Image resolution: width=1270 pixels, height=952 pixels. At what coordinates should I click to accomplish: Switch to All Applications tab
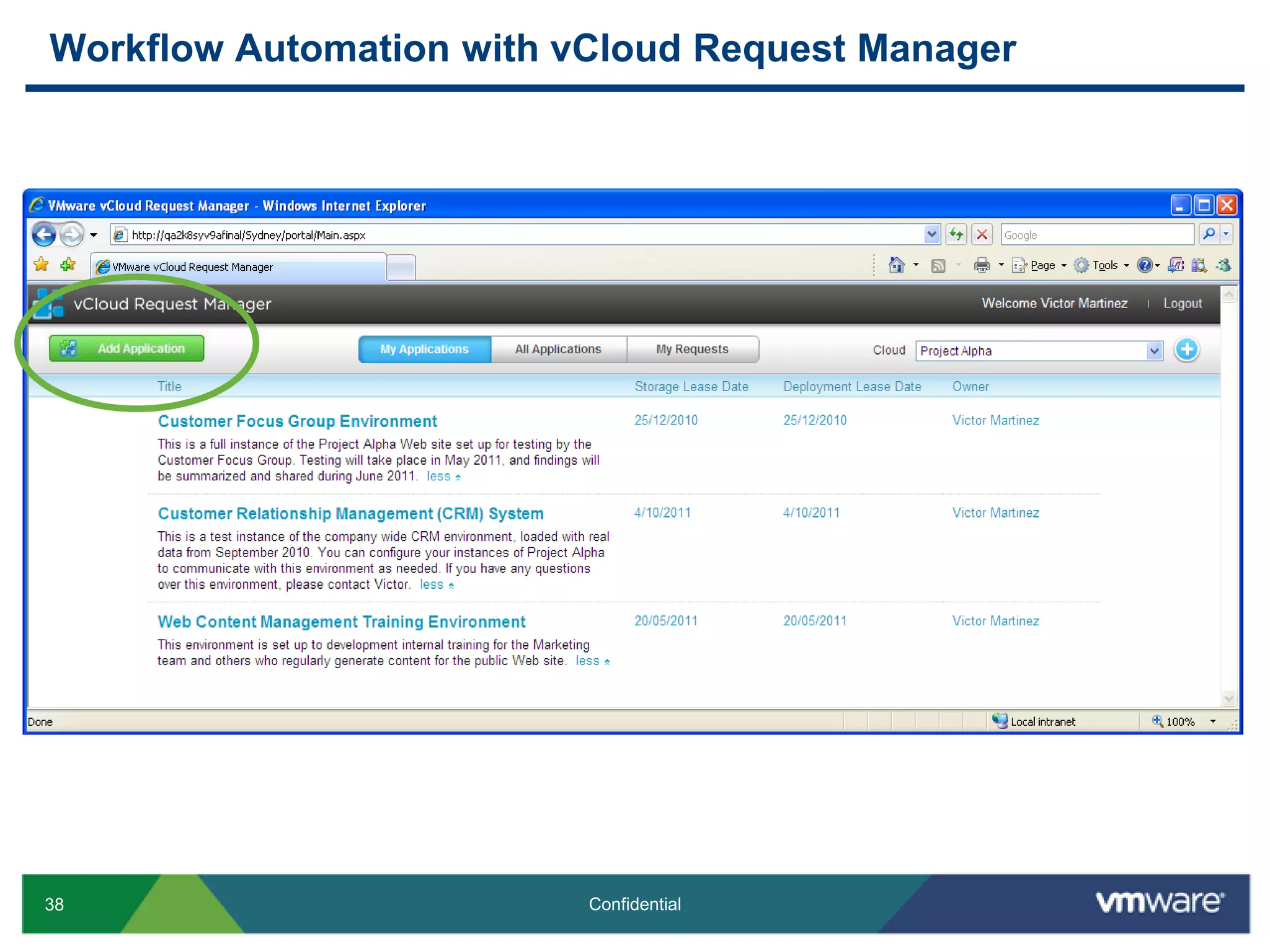tap(558, 350)
